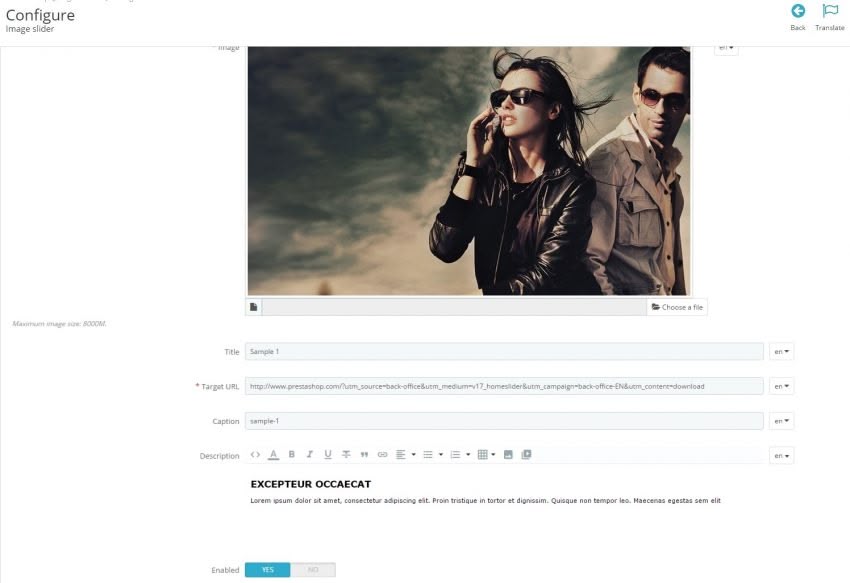This screenshot has height=583, width=850.
Task: Open the Title language dropdown
Action: pyautogui.click(x=781, y=351)
